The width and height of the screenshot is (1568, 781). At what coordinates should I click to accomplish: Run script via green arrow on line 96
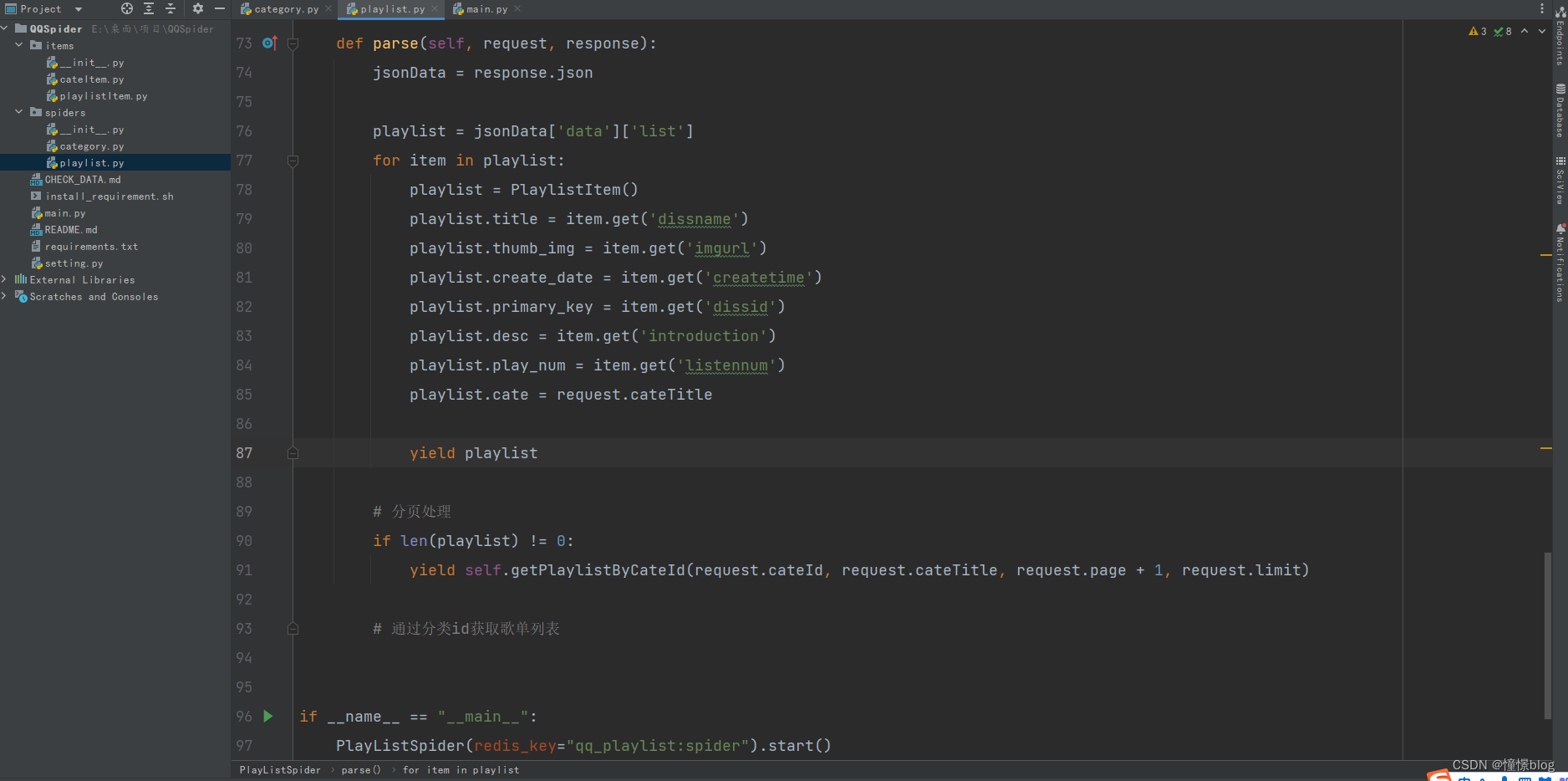[268, 716]
